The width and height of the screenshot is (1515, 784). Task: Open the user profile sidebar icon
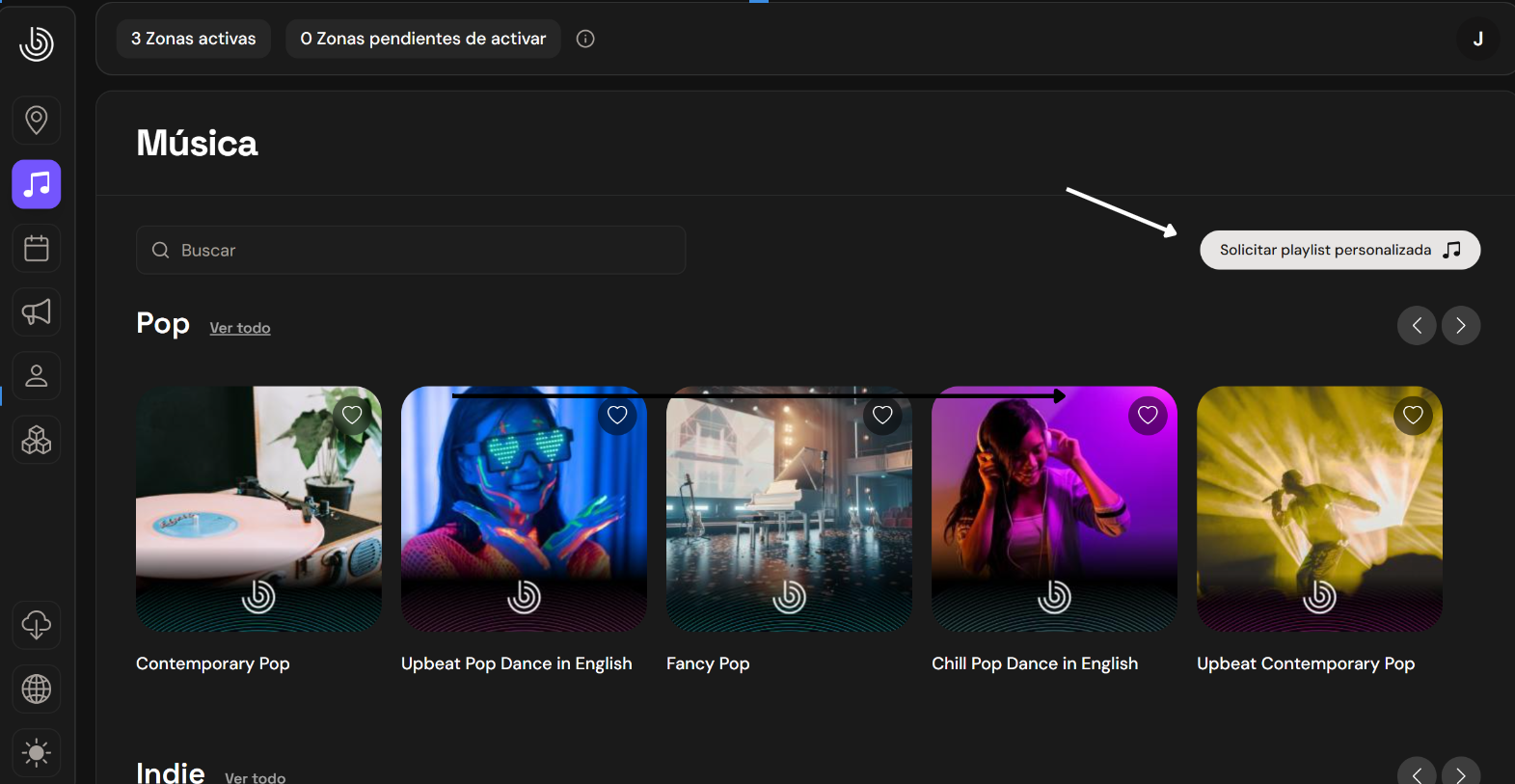[x=37, y=376]
